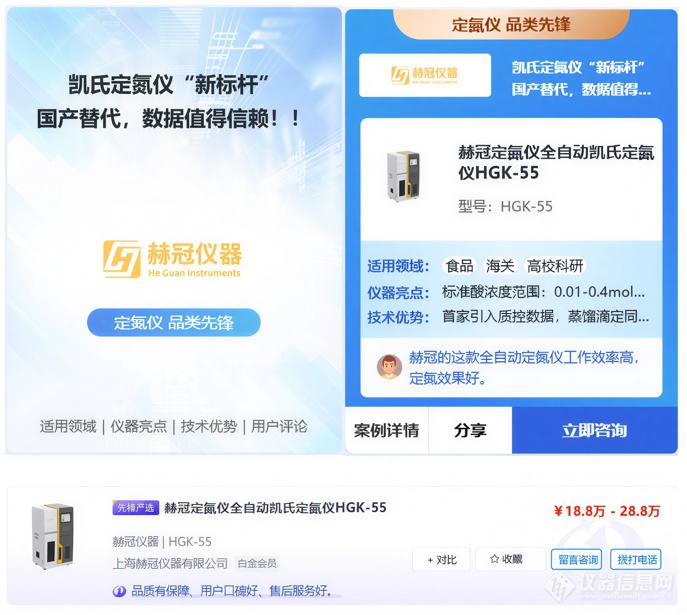Screen dimensions: 687x615
Task: Click the 技术优势 advantage row
Action: click(x=508, y=316)
